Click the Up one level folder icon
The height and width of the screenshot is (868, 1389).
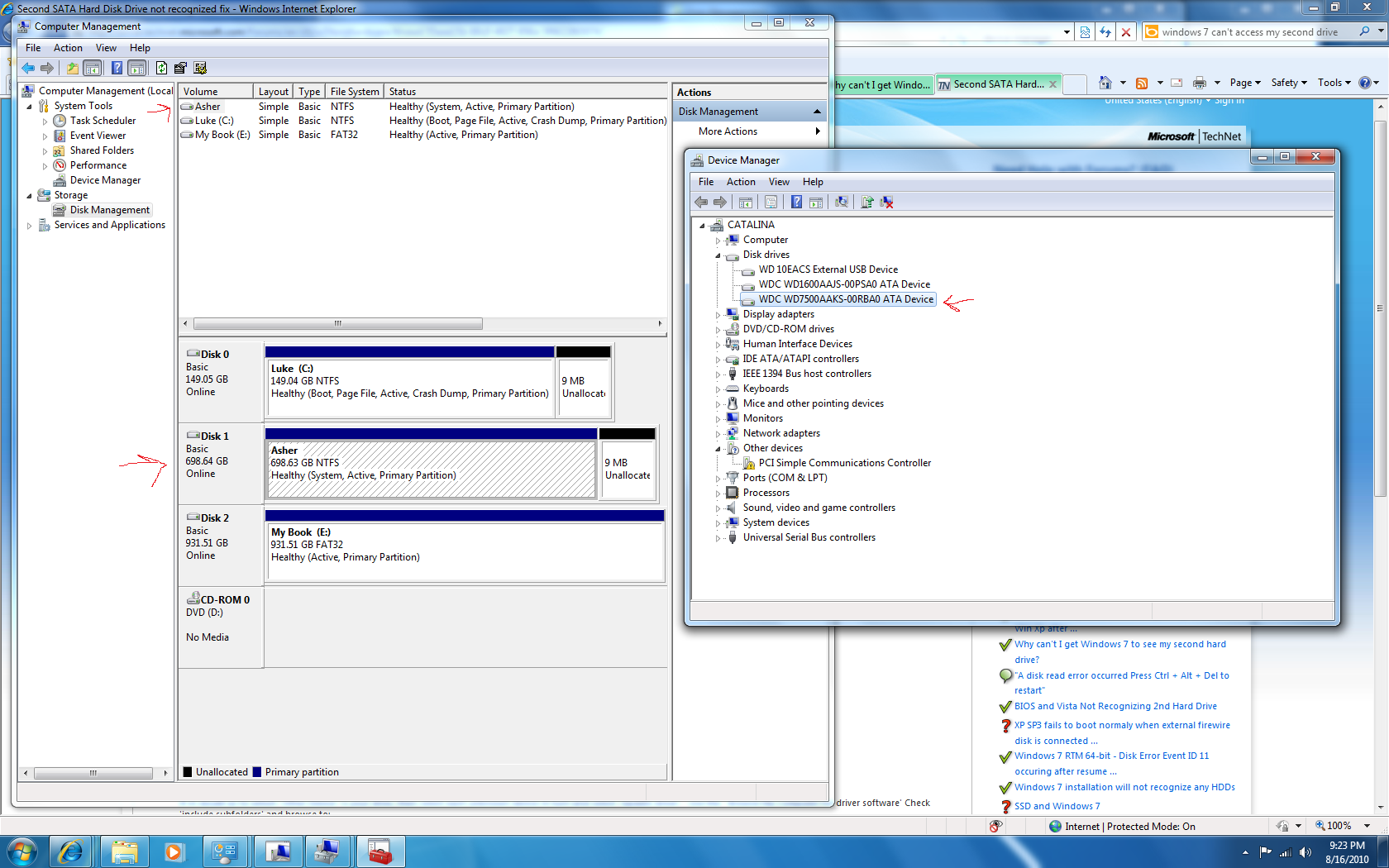coord(73,68)
